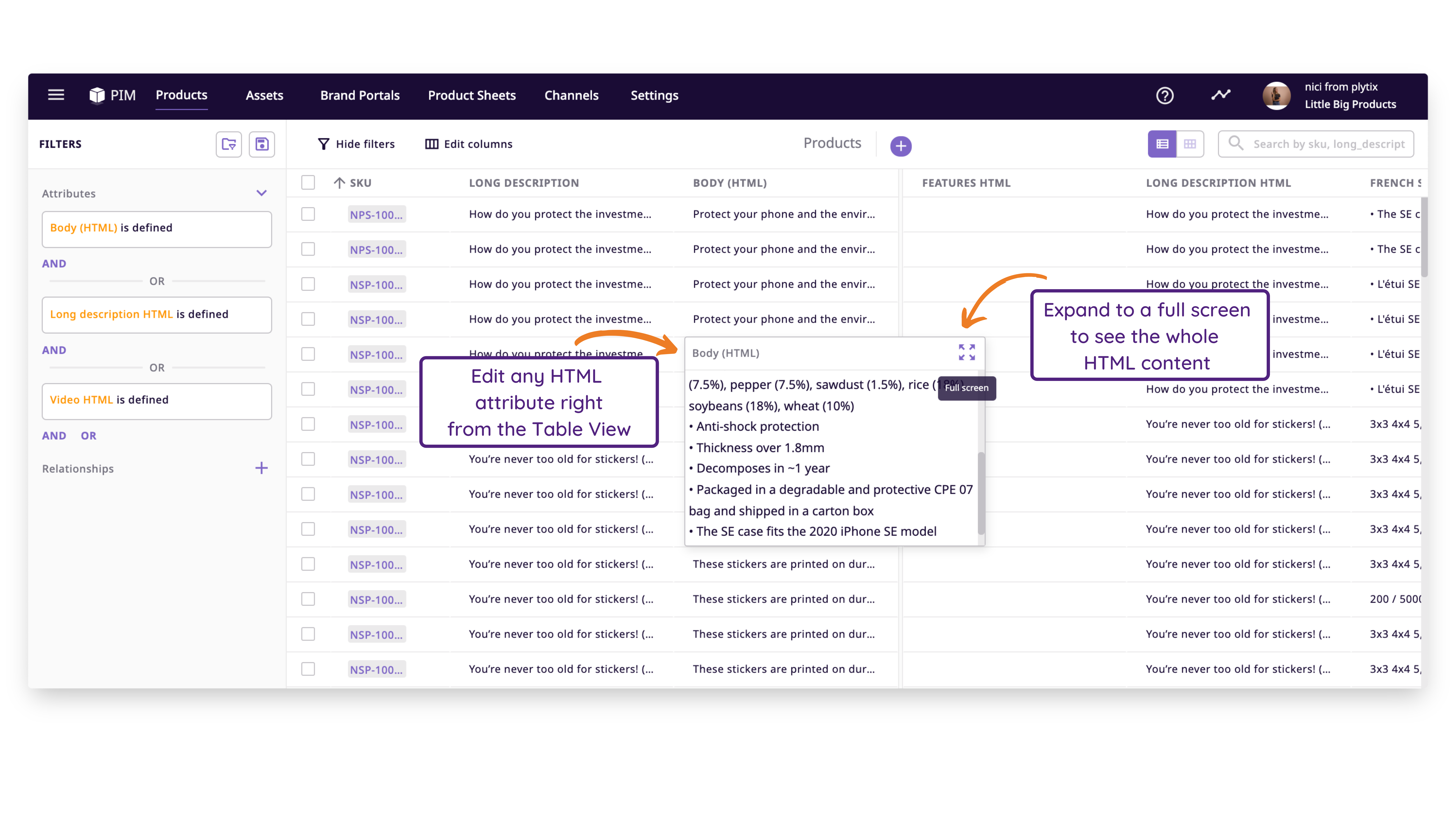Sort by SKU arrow icon
This screenshot has width=1456, height=819.
click(x=339, y=183)
